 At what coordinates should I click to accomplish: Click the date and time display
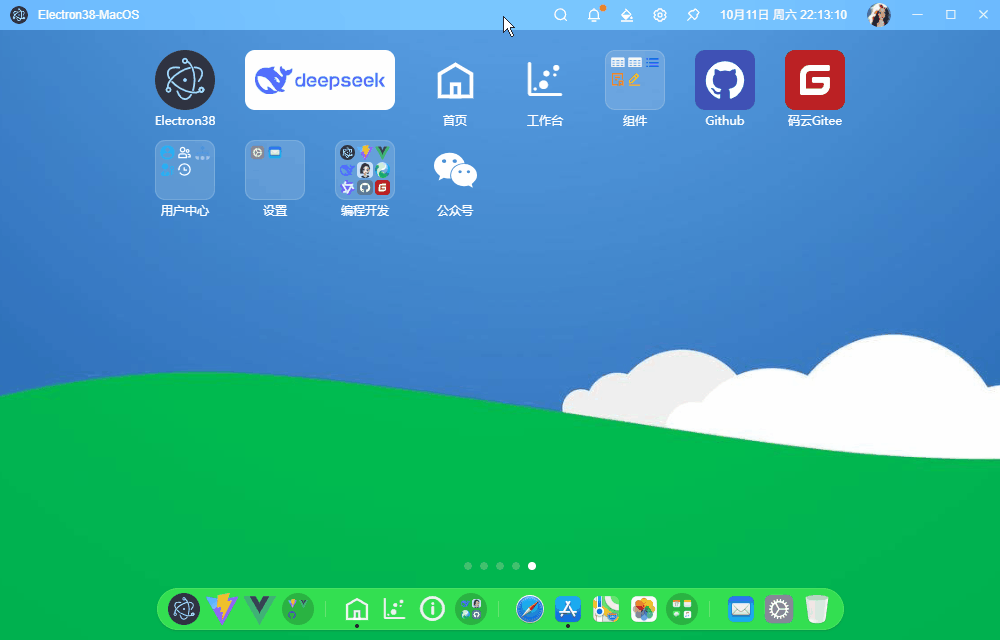(x=783, y=15)
